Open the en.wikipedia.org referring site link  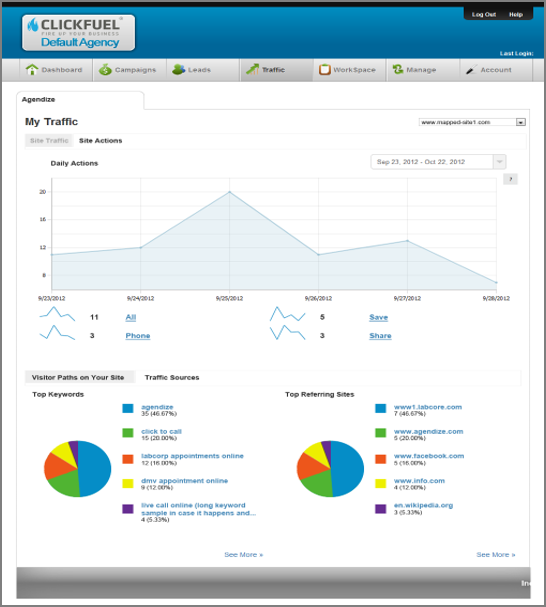[423, 505]
